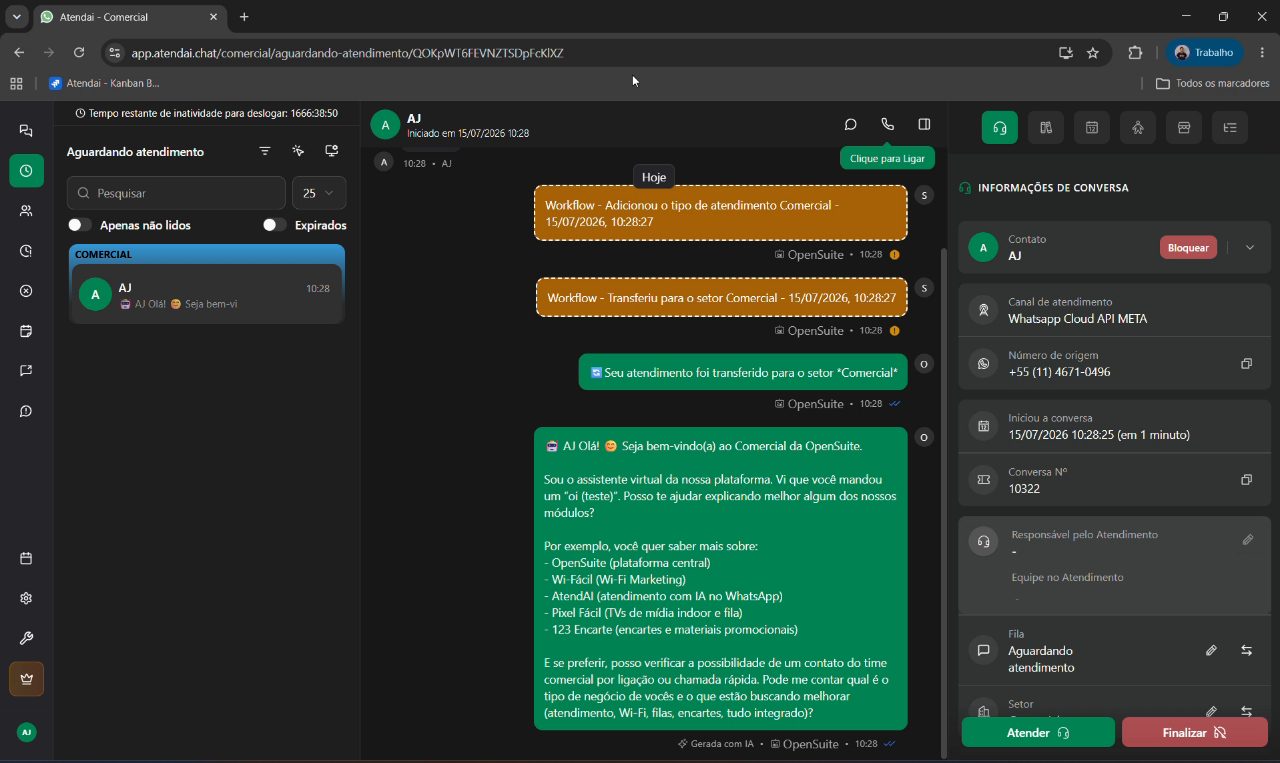
Task: Toggle the Expirados switch
Action: (275, 225)
